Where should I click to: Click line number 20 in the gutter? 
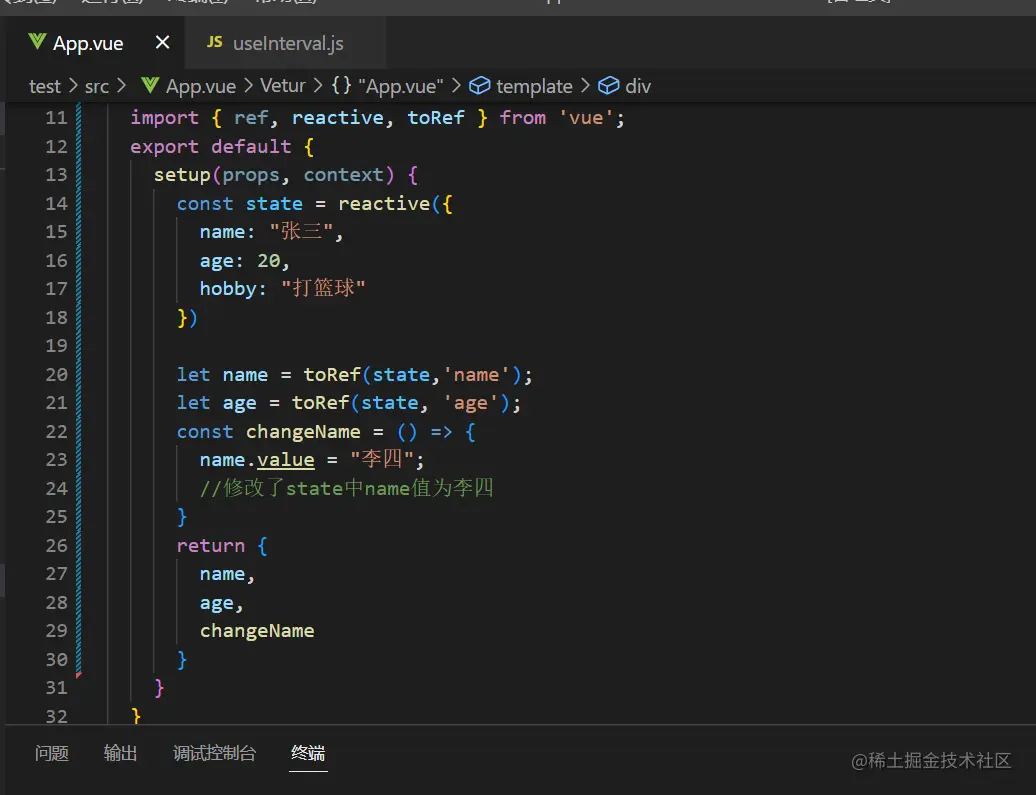pos(56,375)
